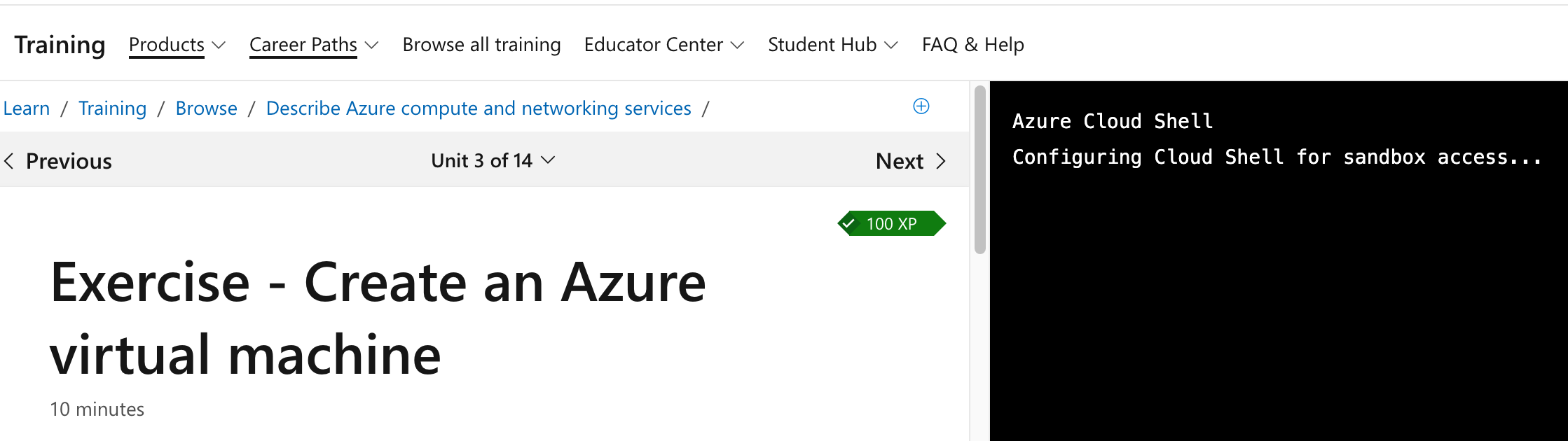
Task: Go to Browse all training
Action: coord(482,45)
